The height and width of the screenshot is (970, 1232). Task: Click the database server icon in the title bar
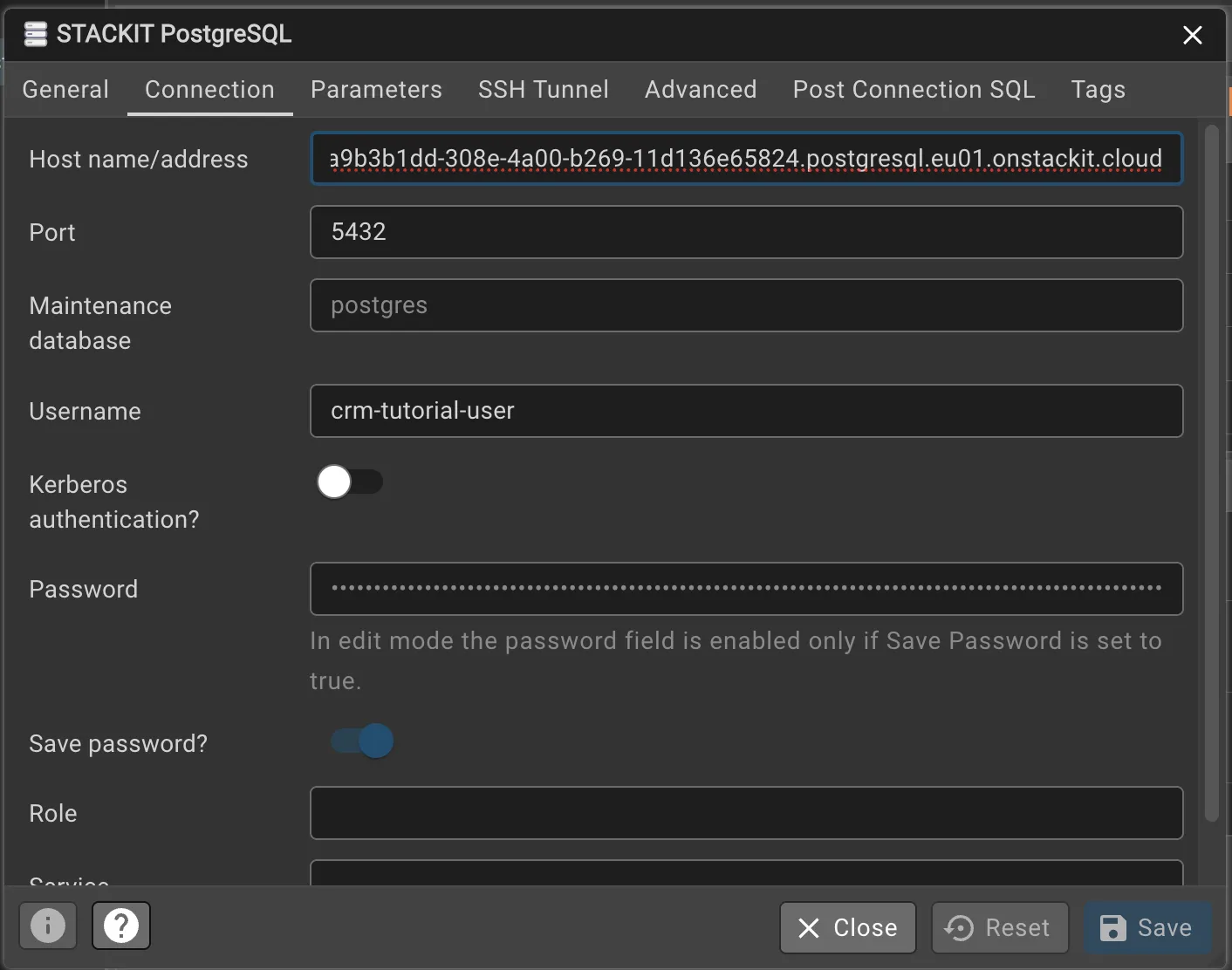35,33
